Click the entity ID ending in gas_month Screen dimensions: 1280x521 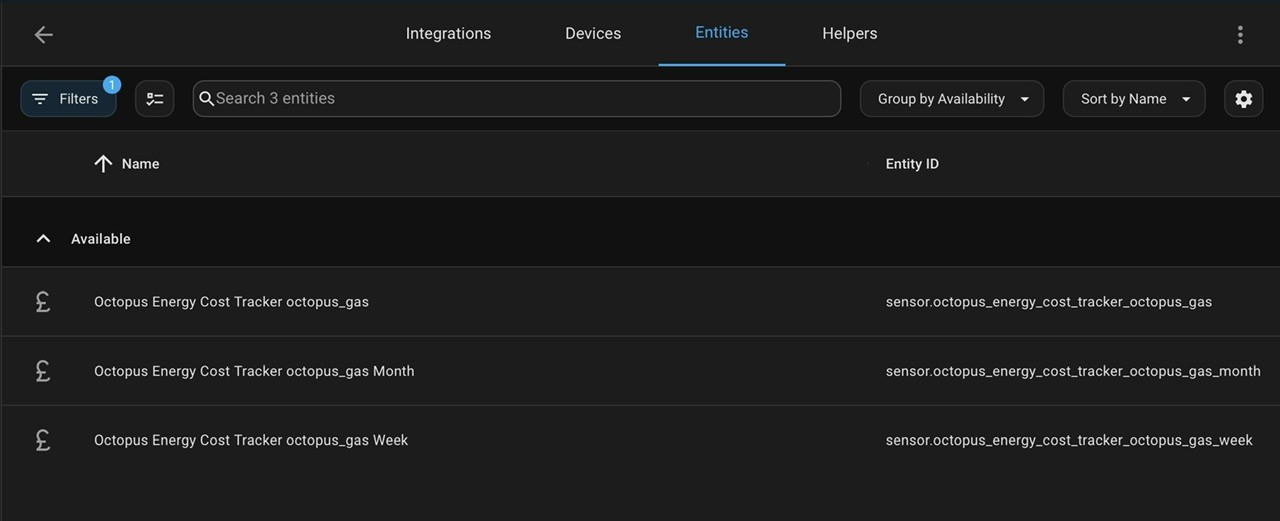1073,371
